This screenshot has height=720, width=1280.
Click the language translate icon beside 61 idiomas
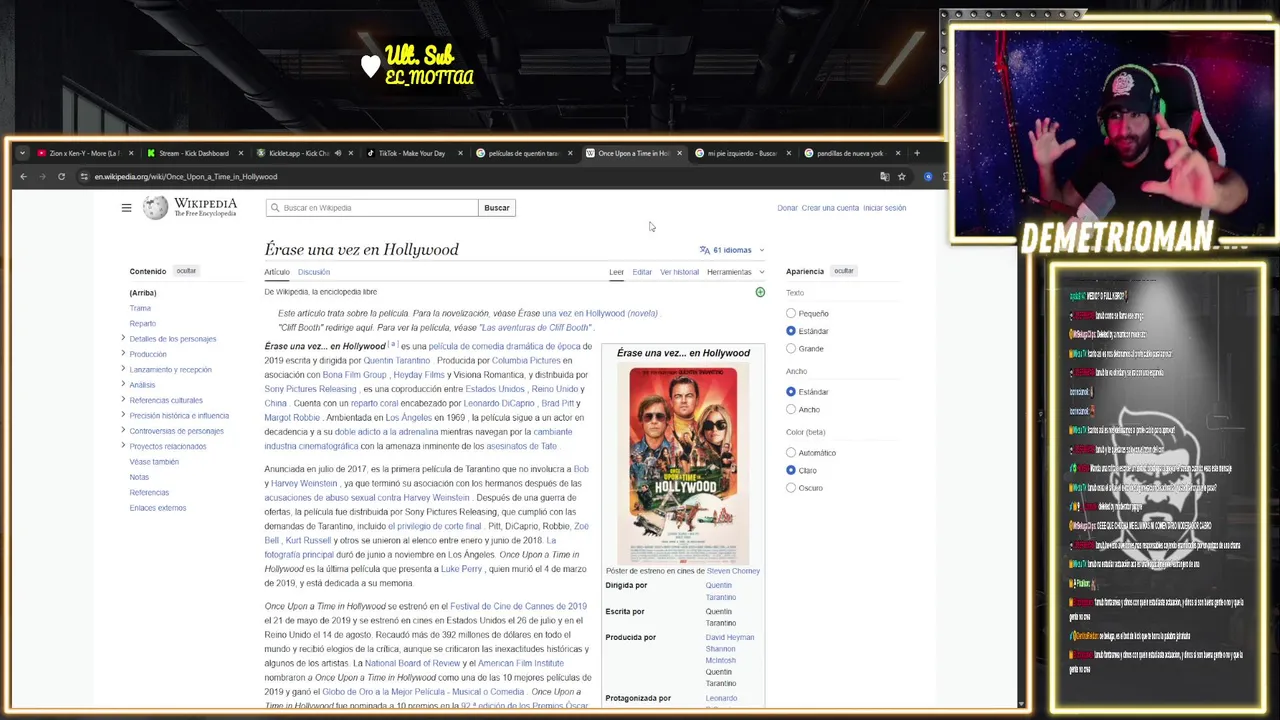704,250
